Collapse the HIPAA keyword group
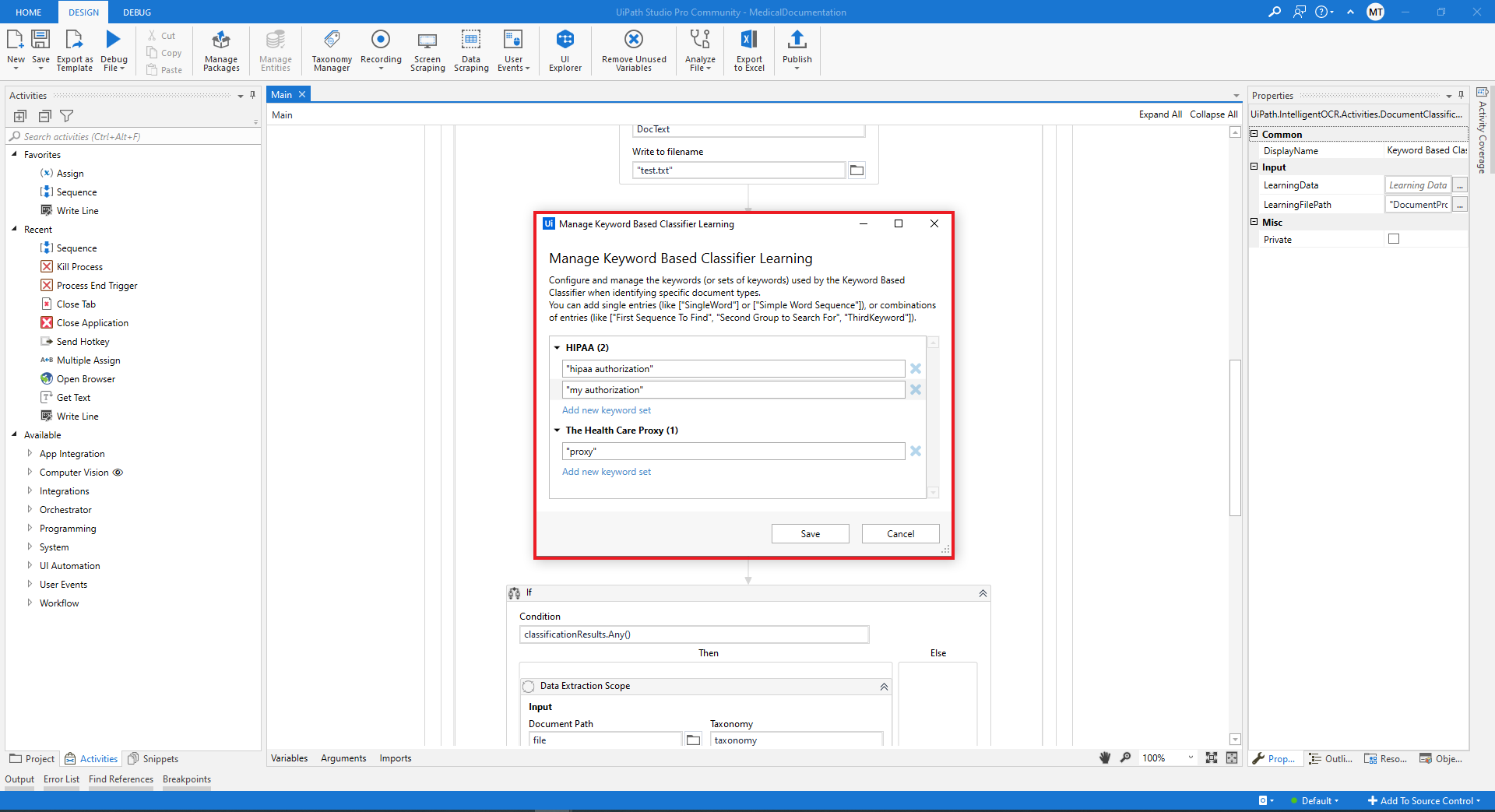Screen dimensions: 1495x812 pos(558,348)
